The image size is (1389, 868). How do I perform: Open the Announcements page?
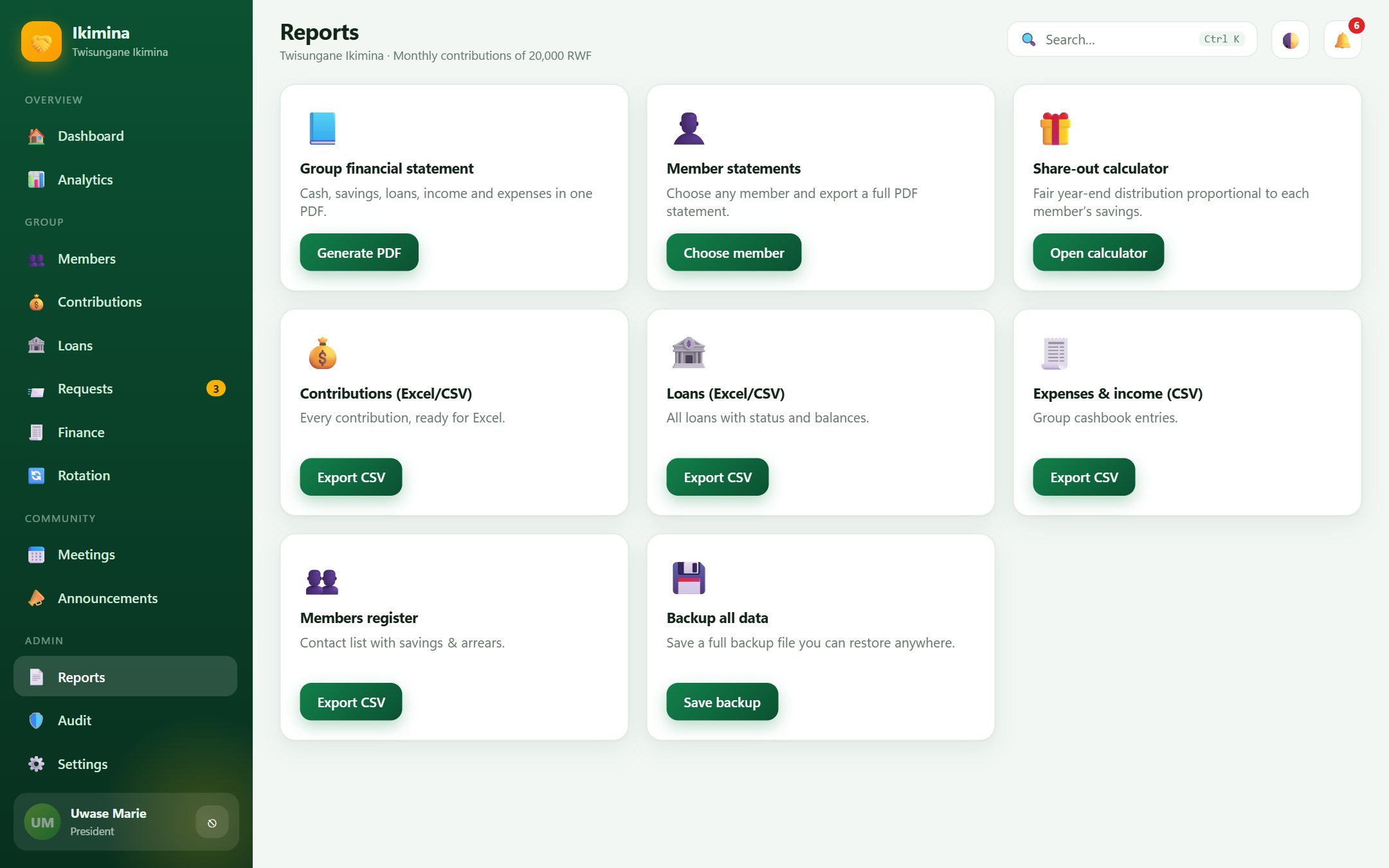click(x=125, y=599)
